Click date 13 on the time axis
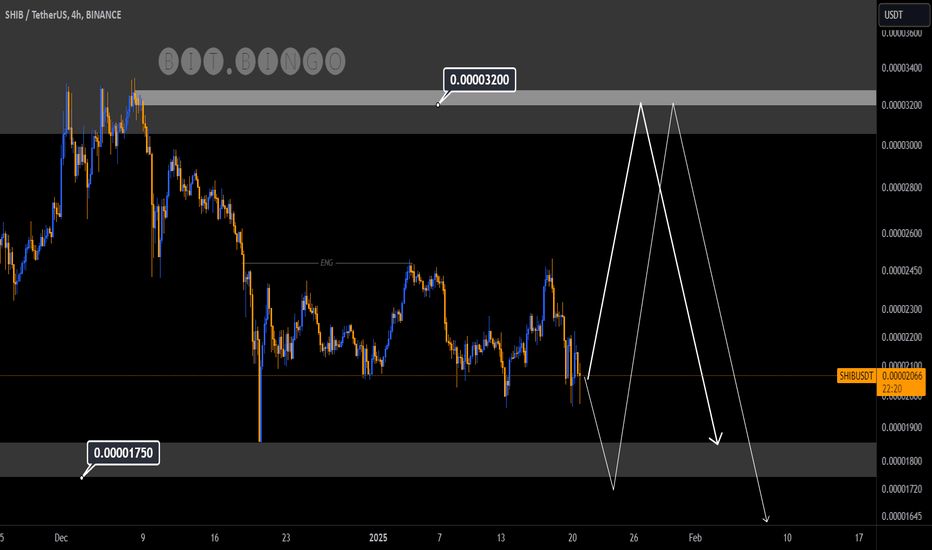Image resolution: width=932 pixels, height=550 pixels. click(x=501, y=538)
